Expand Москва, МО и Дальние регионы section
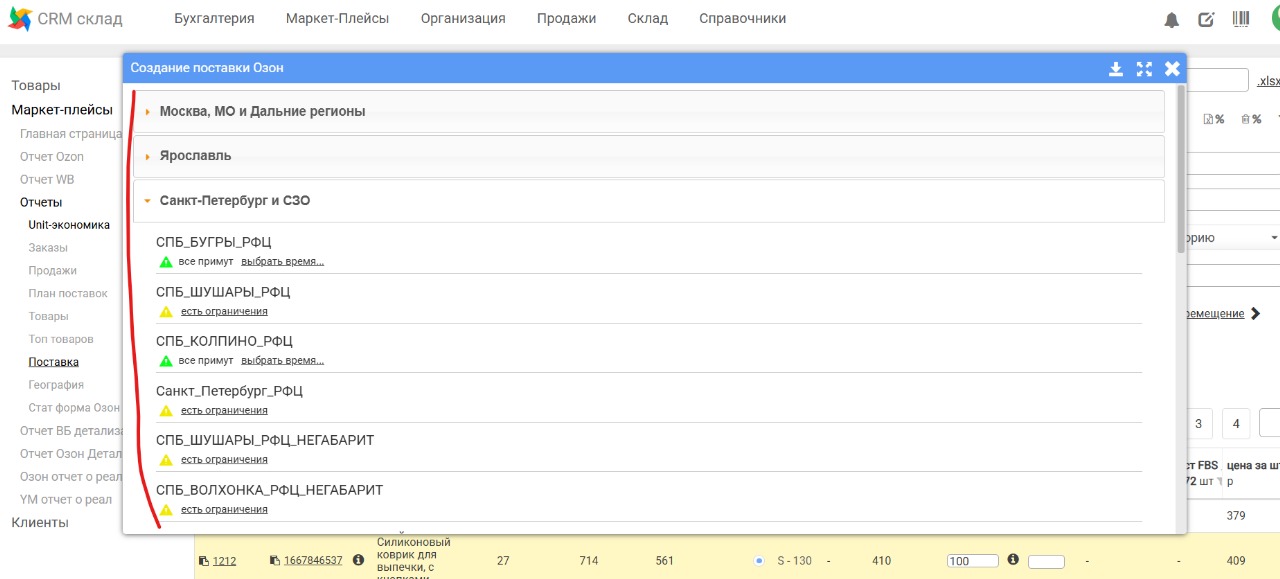This screenshot has width=1280, height=579. (262, 112)
